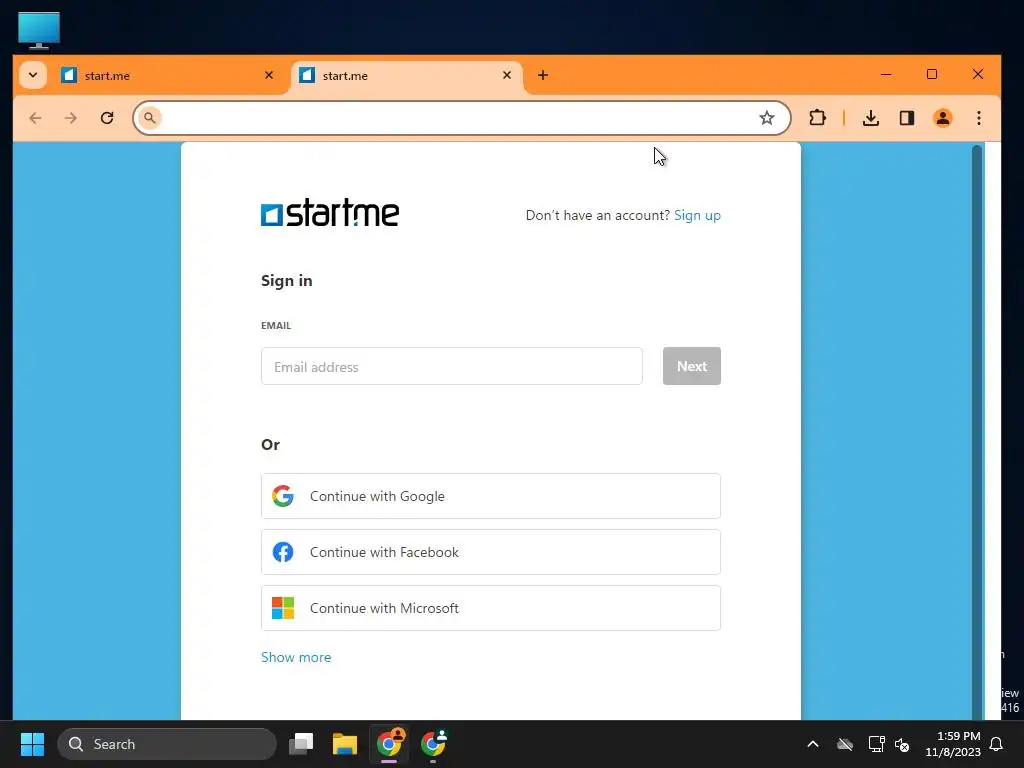Image resolution: width=1024 pixels, height=768 pixels.
Task: Click the Next button
Action: [x=692, y=366]
